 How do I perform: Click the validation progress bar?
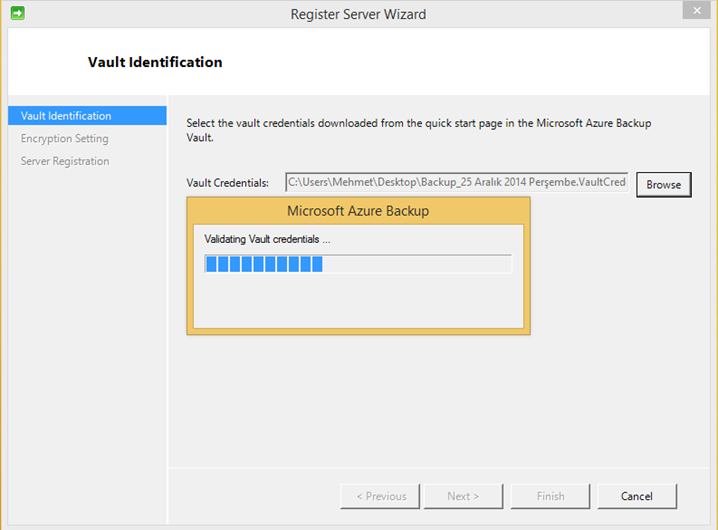pyautogui.click(x=358, y=264)
